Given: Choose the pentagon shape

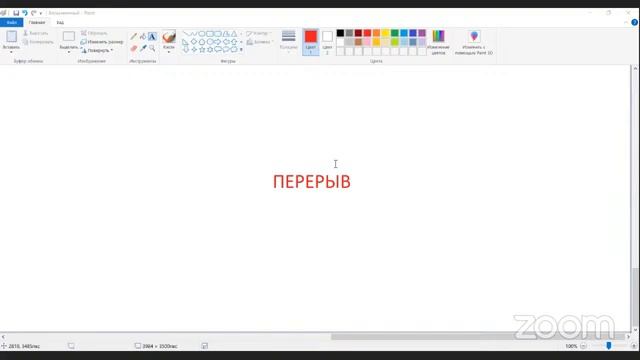Looking at the screenshot, I should [202, 42].
